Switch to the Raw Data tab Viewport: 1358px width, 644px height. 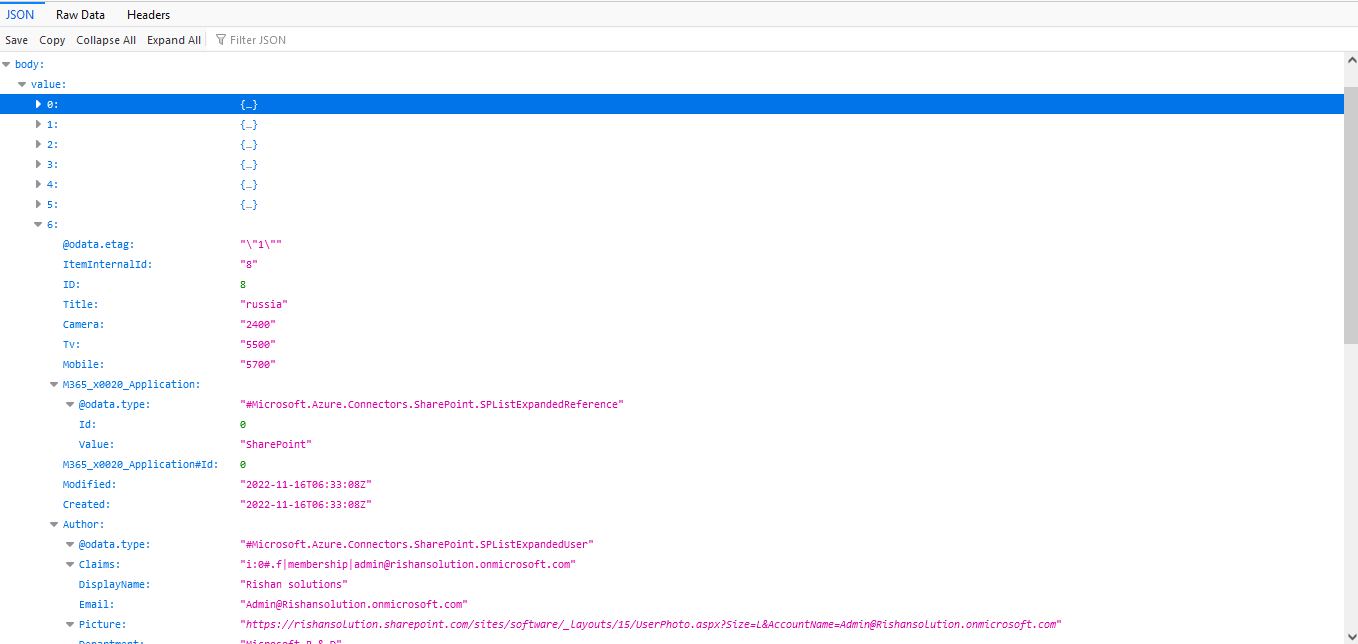click(x=80, y=15)
